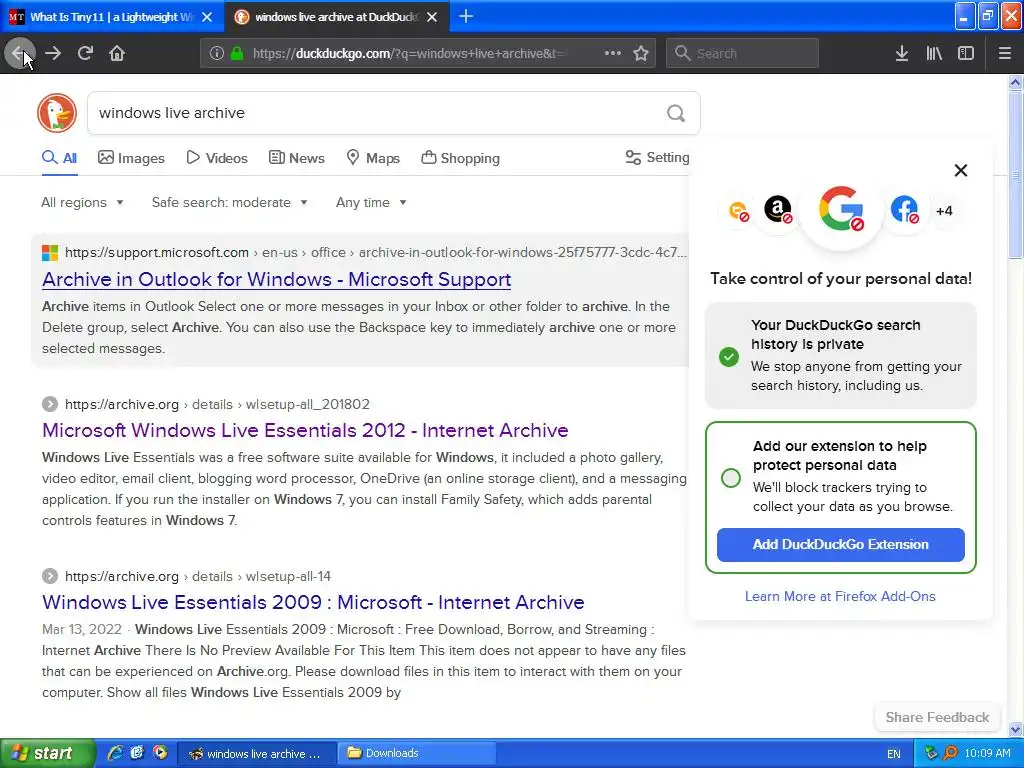Open Learn More at Firefox Add-Ons
The image size is (1024, 768).
(x=840, y=596)
